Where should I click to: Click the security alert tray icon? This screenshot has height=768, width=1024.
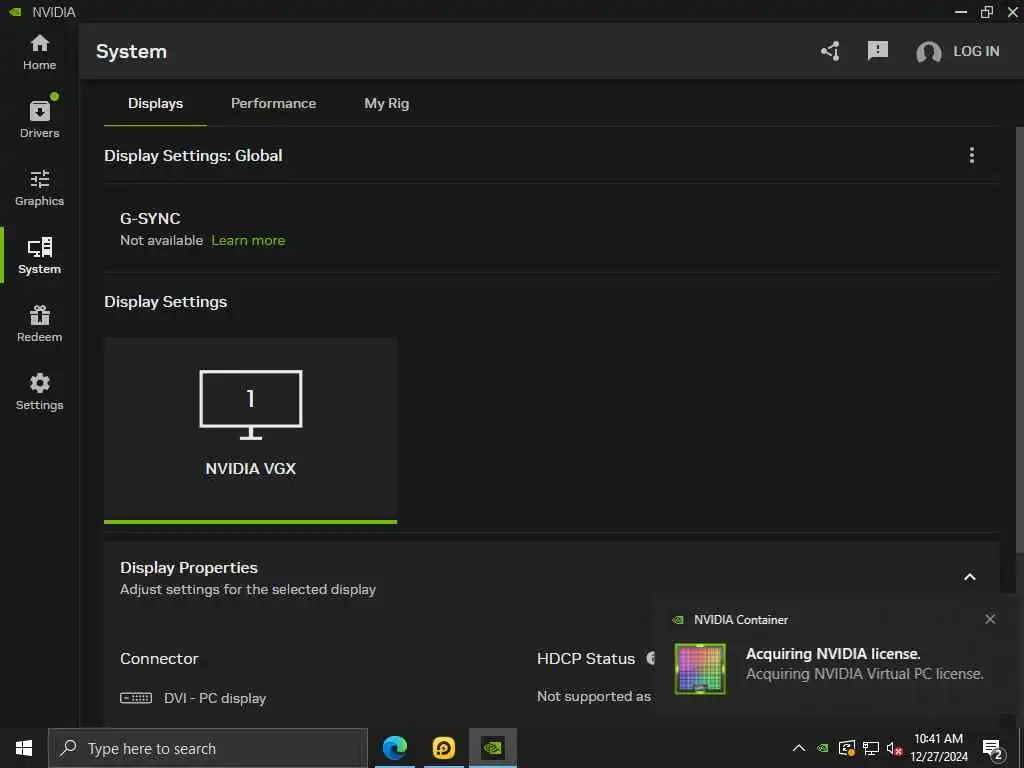pyautogui.click(x=847, y=748)
